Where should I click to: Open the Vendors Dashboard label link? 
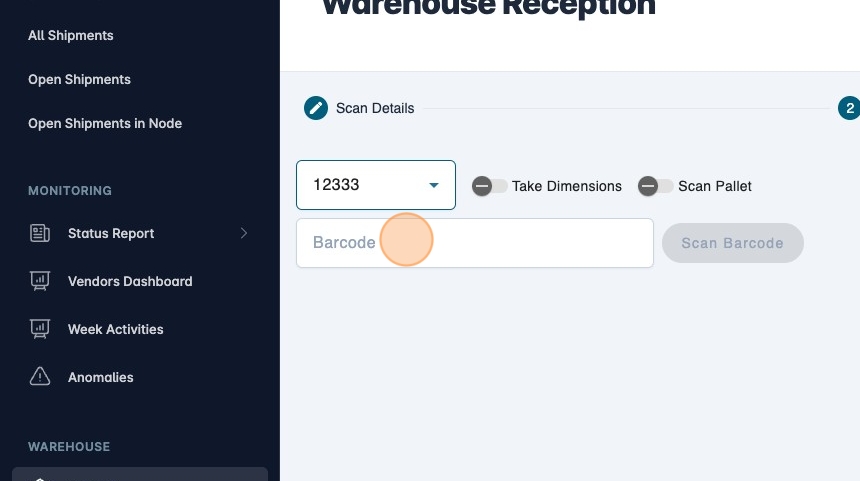pyautogui.click(x=130, y=281)
